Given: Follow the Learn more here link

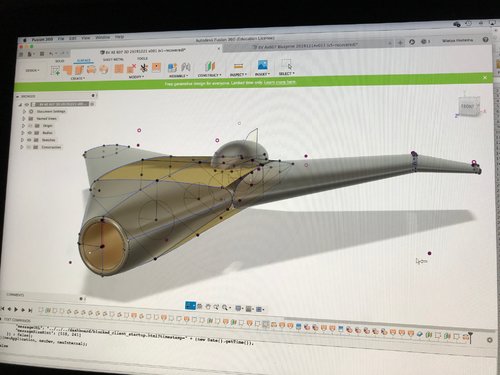Looking at the screenshot, I should click(280, 82).
